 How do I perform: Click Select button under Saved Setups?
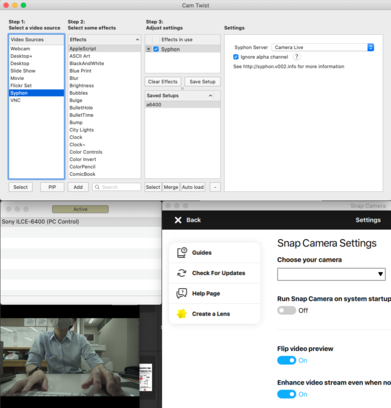coord(153,187)
